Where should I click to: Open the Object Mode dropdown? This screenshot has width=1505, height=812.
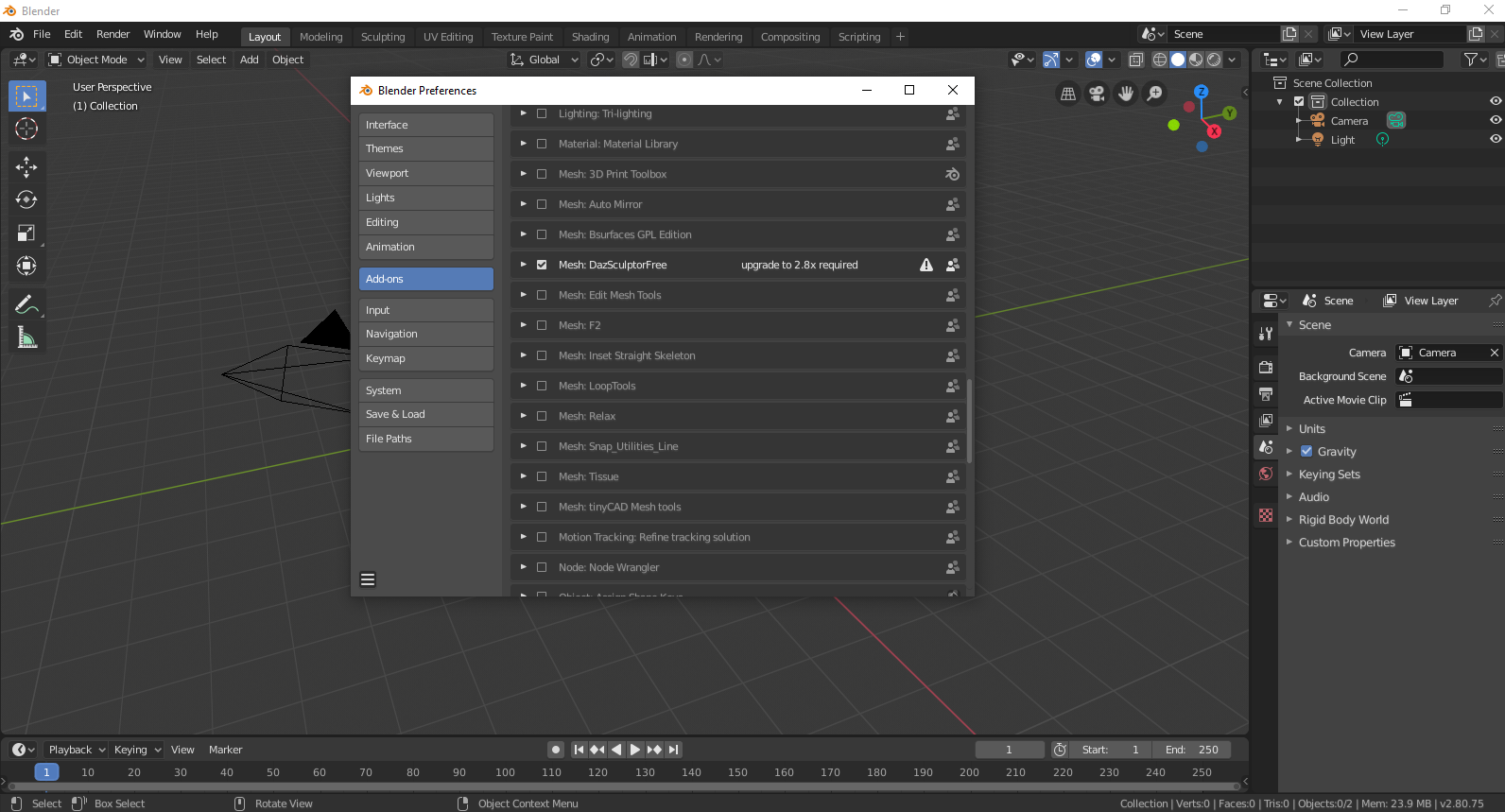click(96, 60)
